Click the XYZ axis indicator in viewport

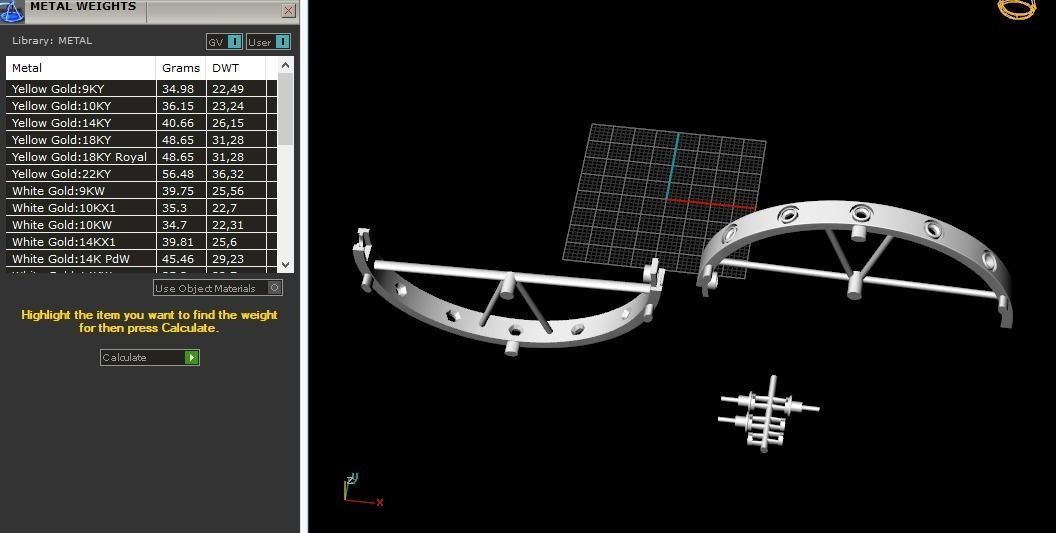362,491
